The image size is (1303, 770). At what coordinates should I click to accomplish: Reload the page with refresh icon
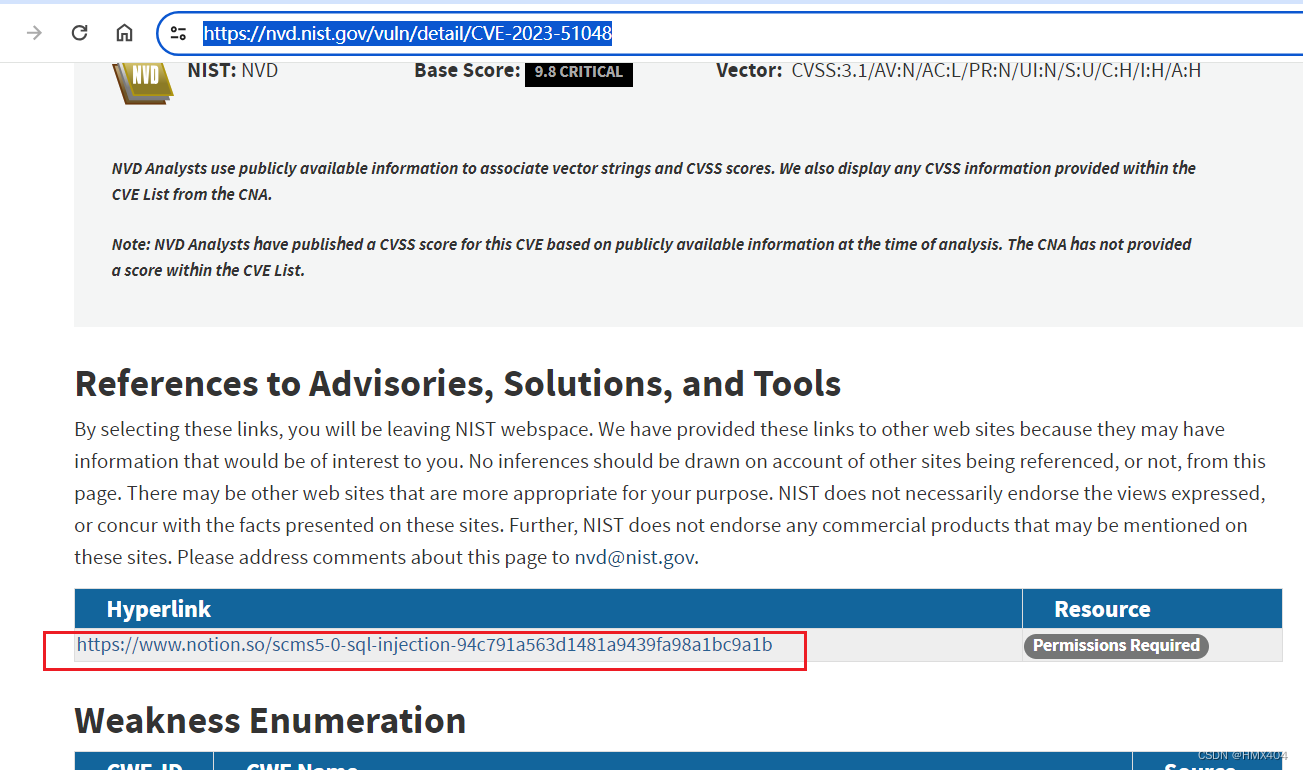click(x=80, y=33)
